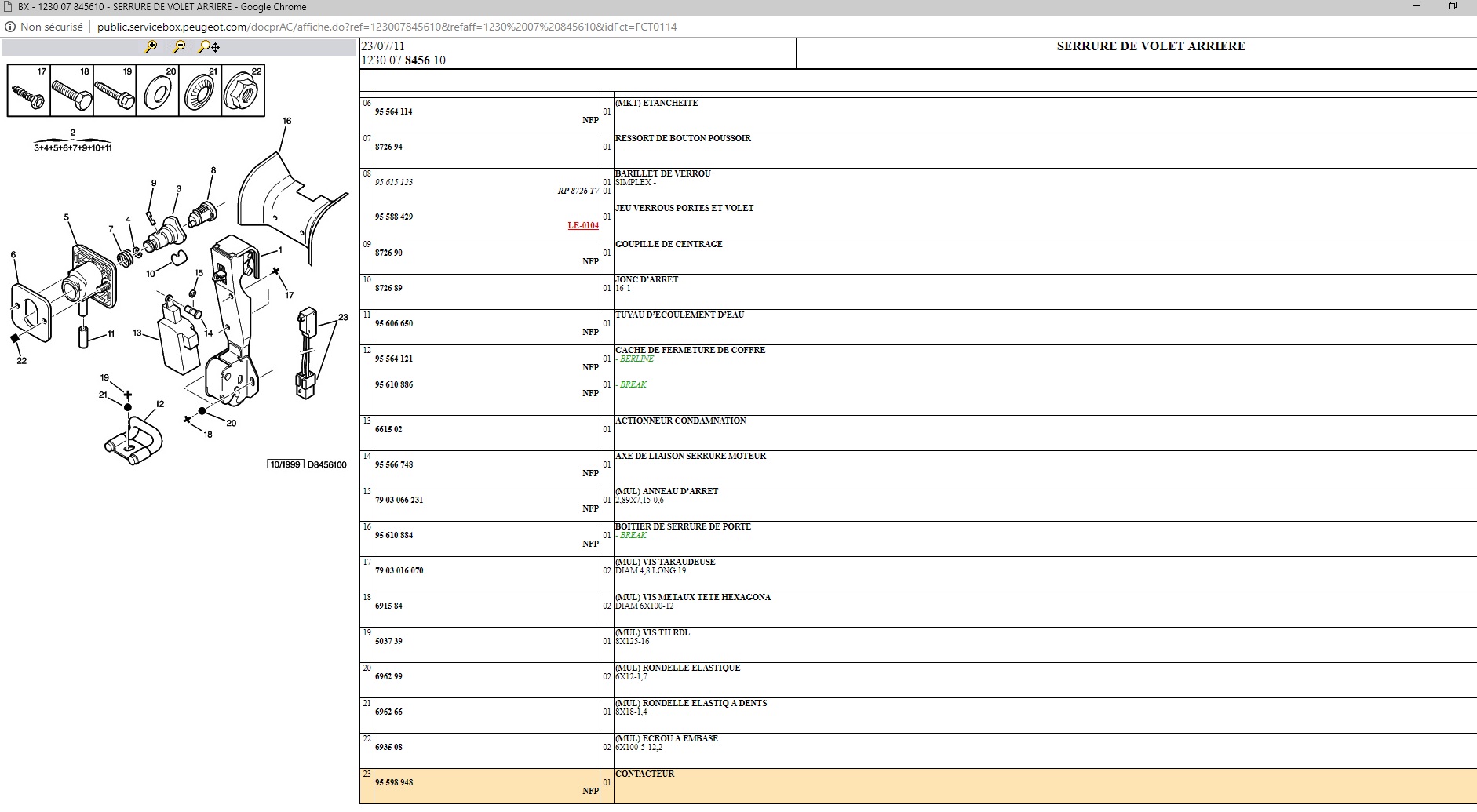The height and width of the screenshot is (812, 1477).
Task: Select reference 6935 08
Action: point(388,747)
